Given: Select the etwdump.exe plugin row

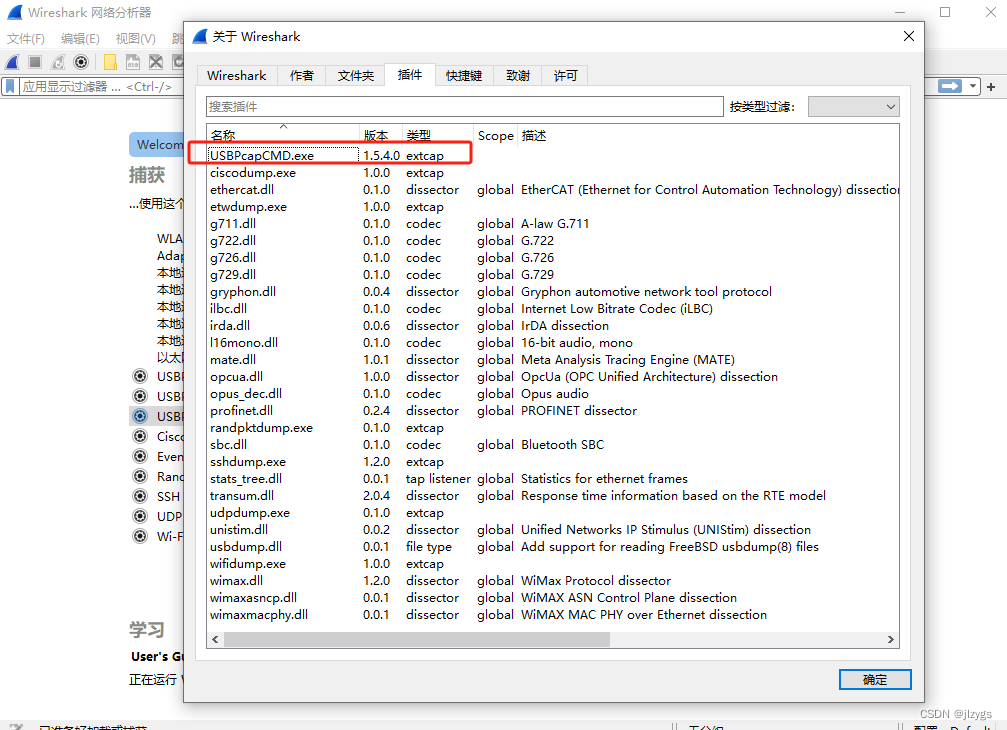Looking at the screenshot, I should pos(553,207).
